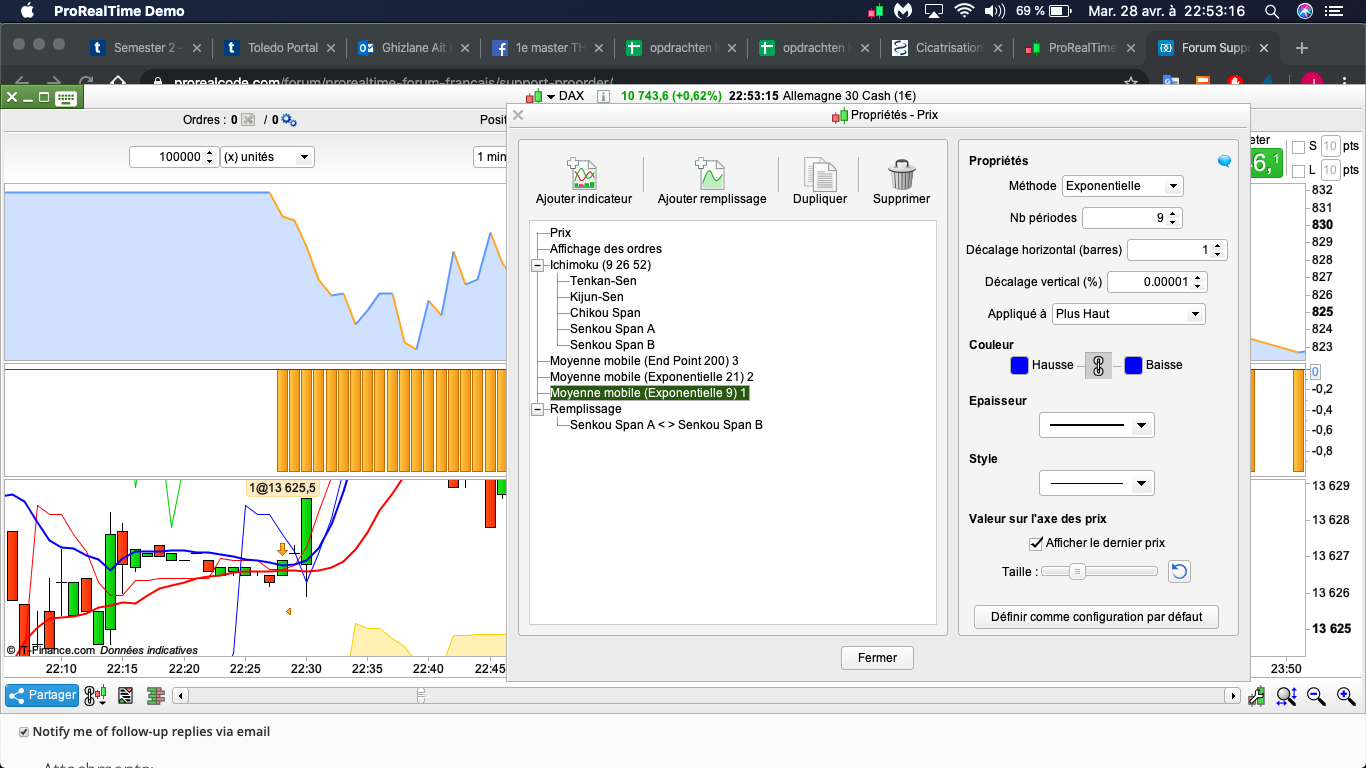Select Moyenne mobile (End Point 200) item
This screenshot has height=768, width=1366.
(x=643, y=361)
